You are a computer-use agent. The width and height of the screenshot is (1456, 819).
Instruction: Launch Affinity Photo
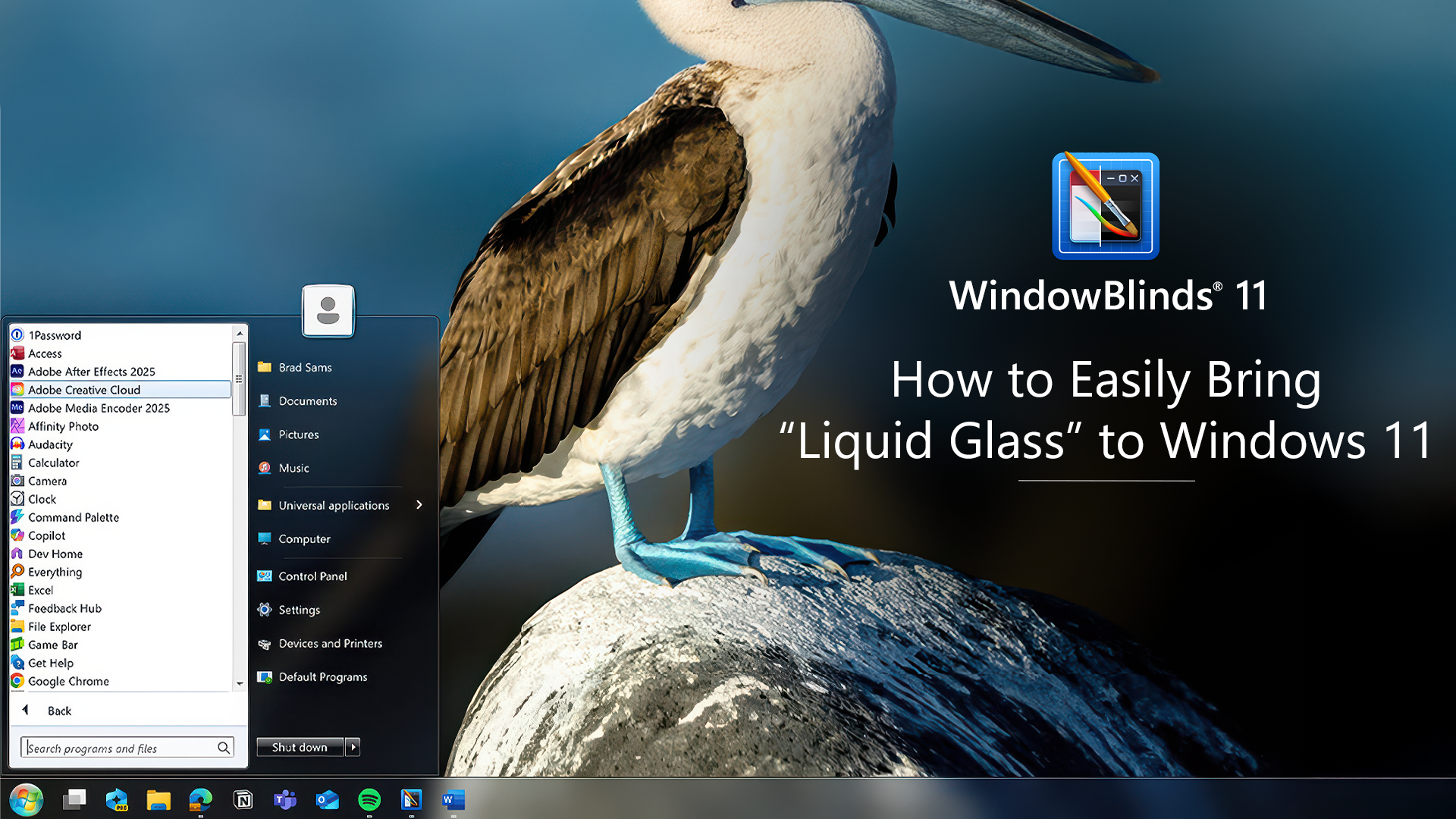point(121,426)
